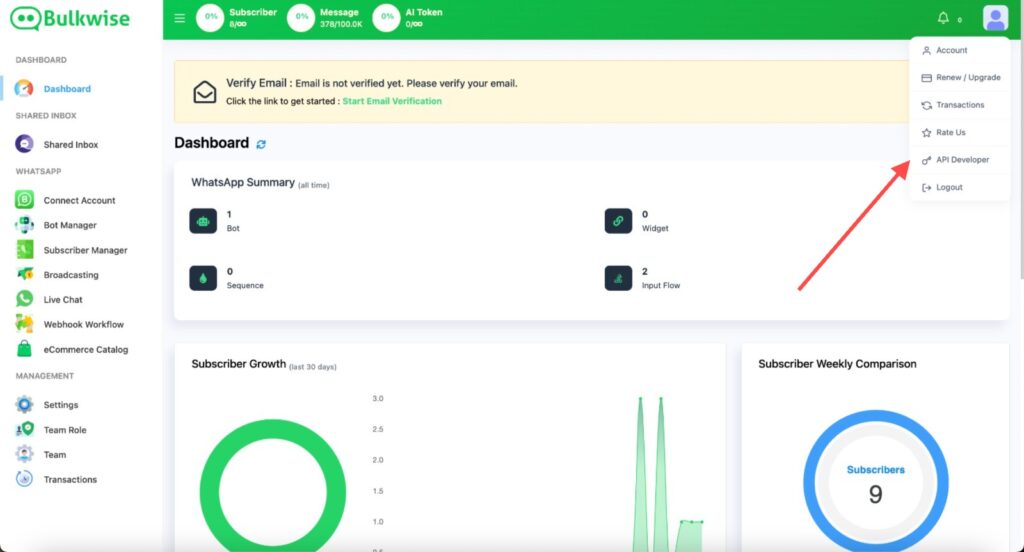
Task: Open Dashboard in the sidebar
Action: [x=67, y=89]
